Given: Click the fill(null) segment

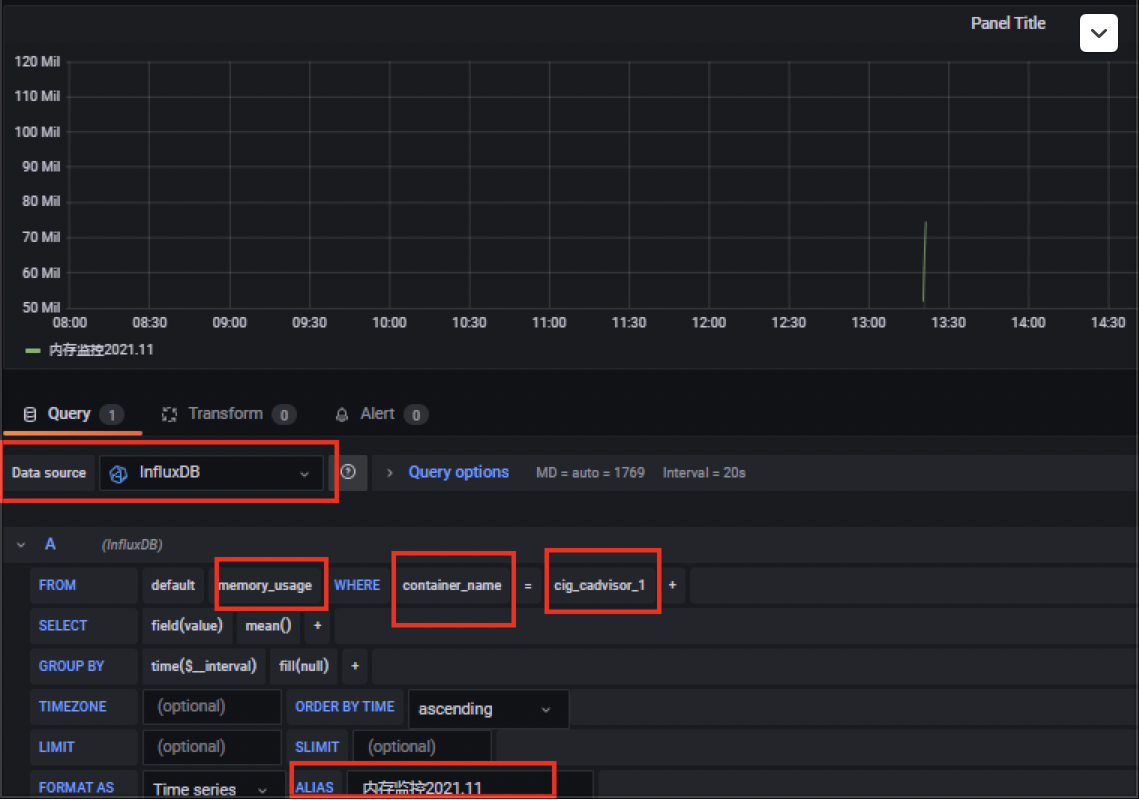Looking at the screenshot, I should click(x=304, y=666).
